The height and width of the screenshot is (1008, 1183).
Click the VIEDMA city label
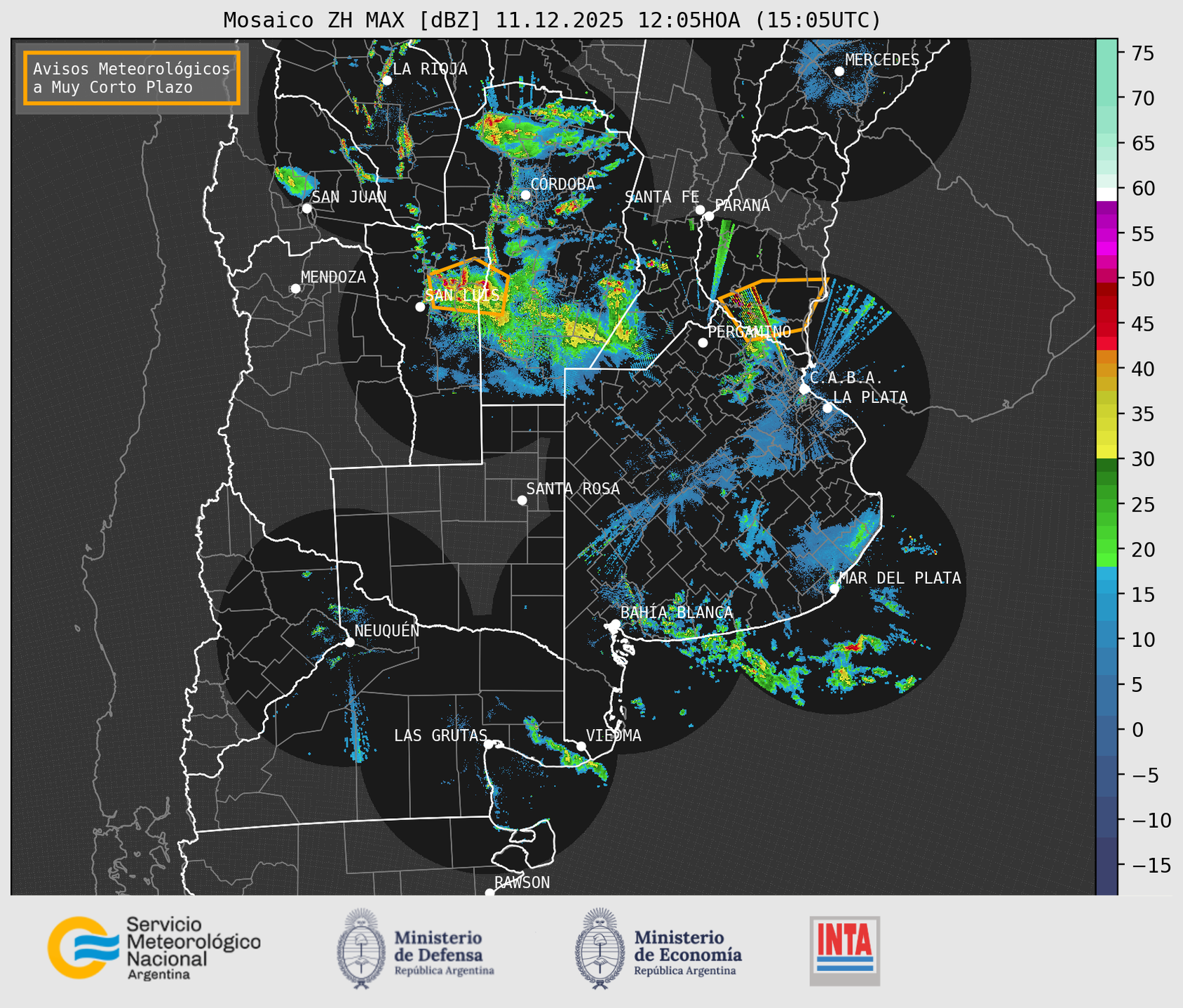click(614, 735)
